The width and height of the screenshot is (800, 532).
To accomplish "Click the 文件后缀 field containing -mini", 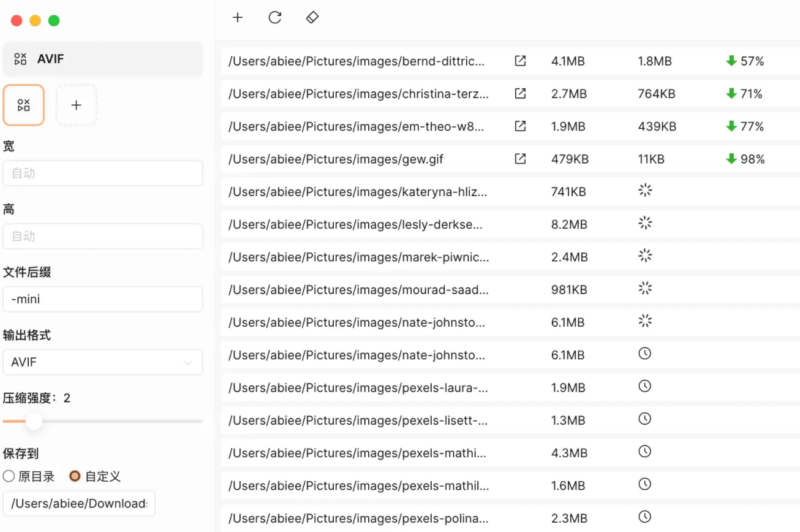I will (x=102, y=299).
